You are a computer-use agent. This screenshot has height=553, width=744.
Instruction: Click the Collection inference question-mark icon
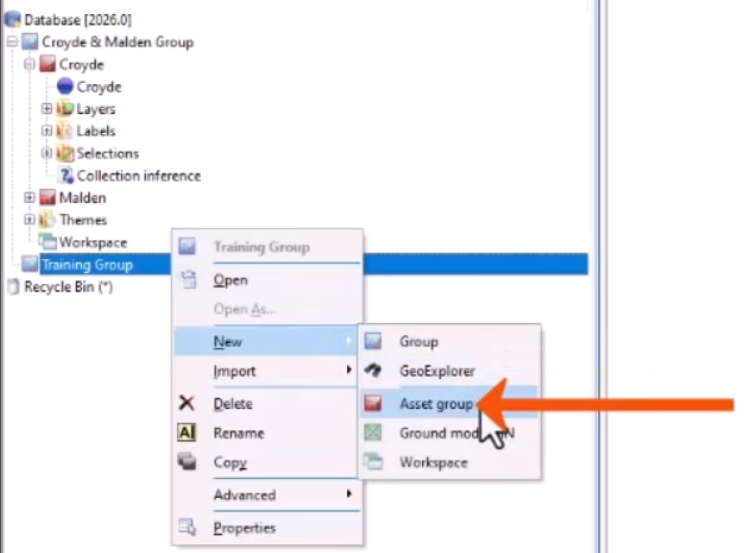65,176
